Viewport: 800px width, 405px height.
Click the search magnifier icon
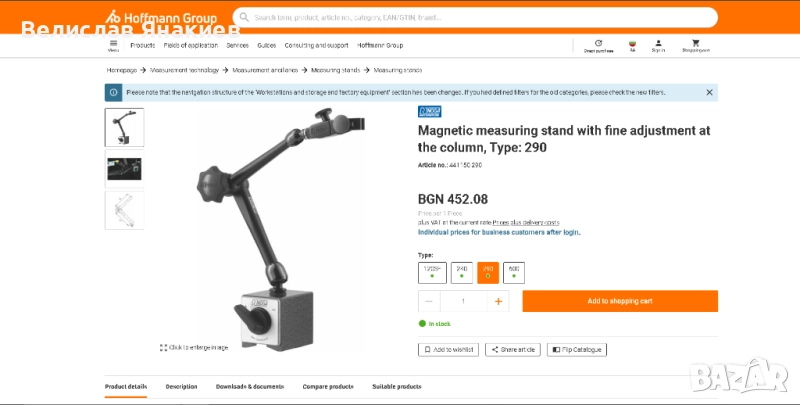pos(244,17)
